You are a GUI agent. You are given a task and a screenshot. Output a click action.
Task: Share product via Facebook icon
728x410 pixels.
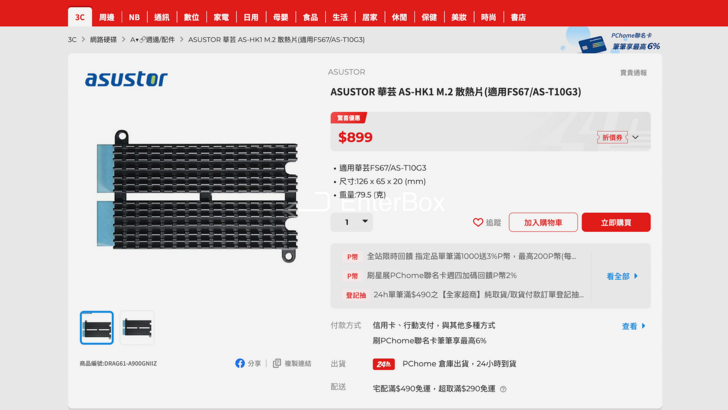(240, 363)
